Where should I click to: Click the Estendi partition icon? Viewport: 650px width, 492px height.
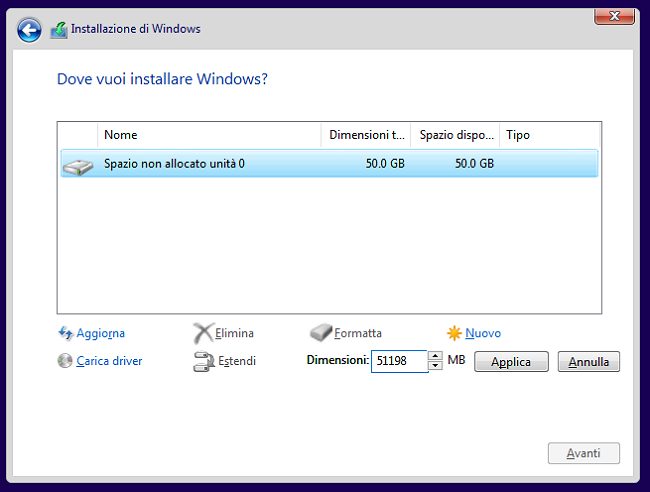point(204,361)
